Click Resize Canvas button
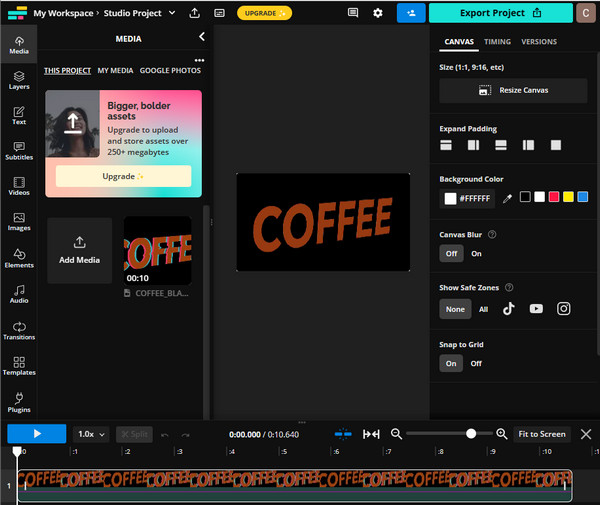This screenshot has width=600, height=505. [x=513, y=90]
